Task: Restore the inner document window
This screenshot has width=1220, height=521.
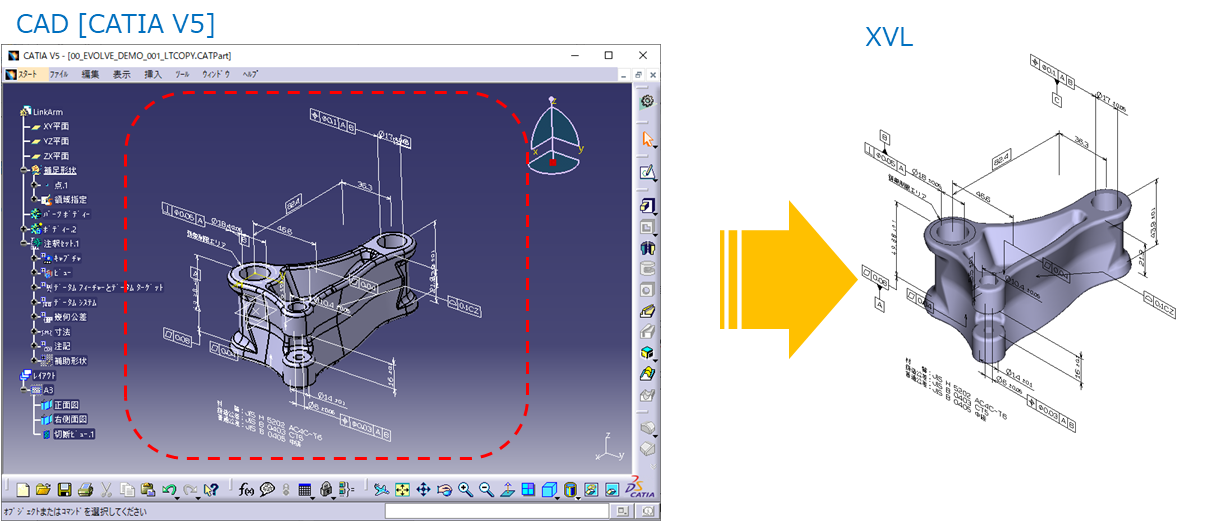Action: [638, 75]
